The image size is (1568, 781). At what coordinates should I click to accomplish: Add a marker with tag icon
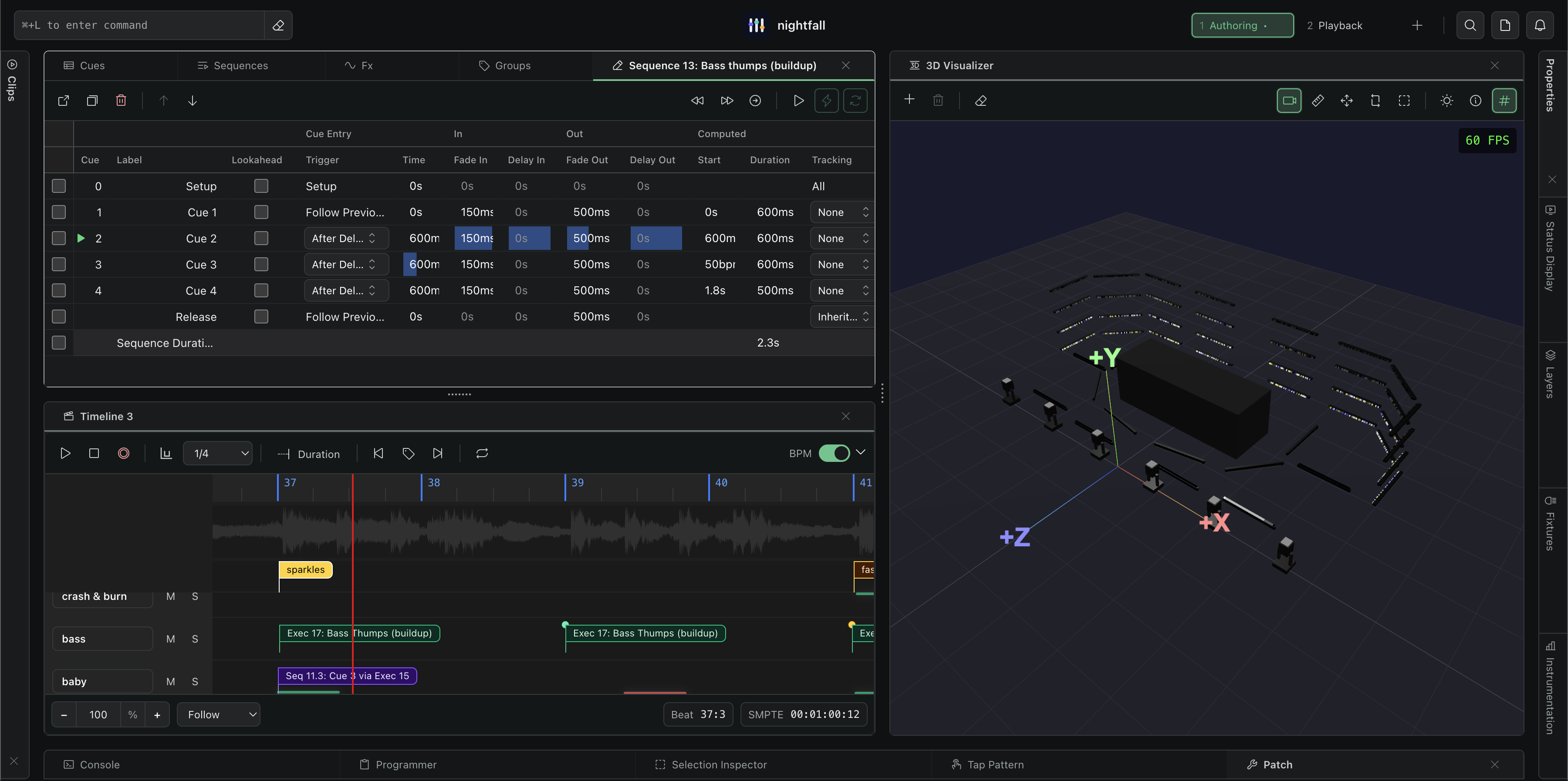408,453
